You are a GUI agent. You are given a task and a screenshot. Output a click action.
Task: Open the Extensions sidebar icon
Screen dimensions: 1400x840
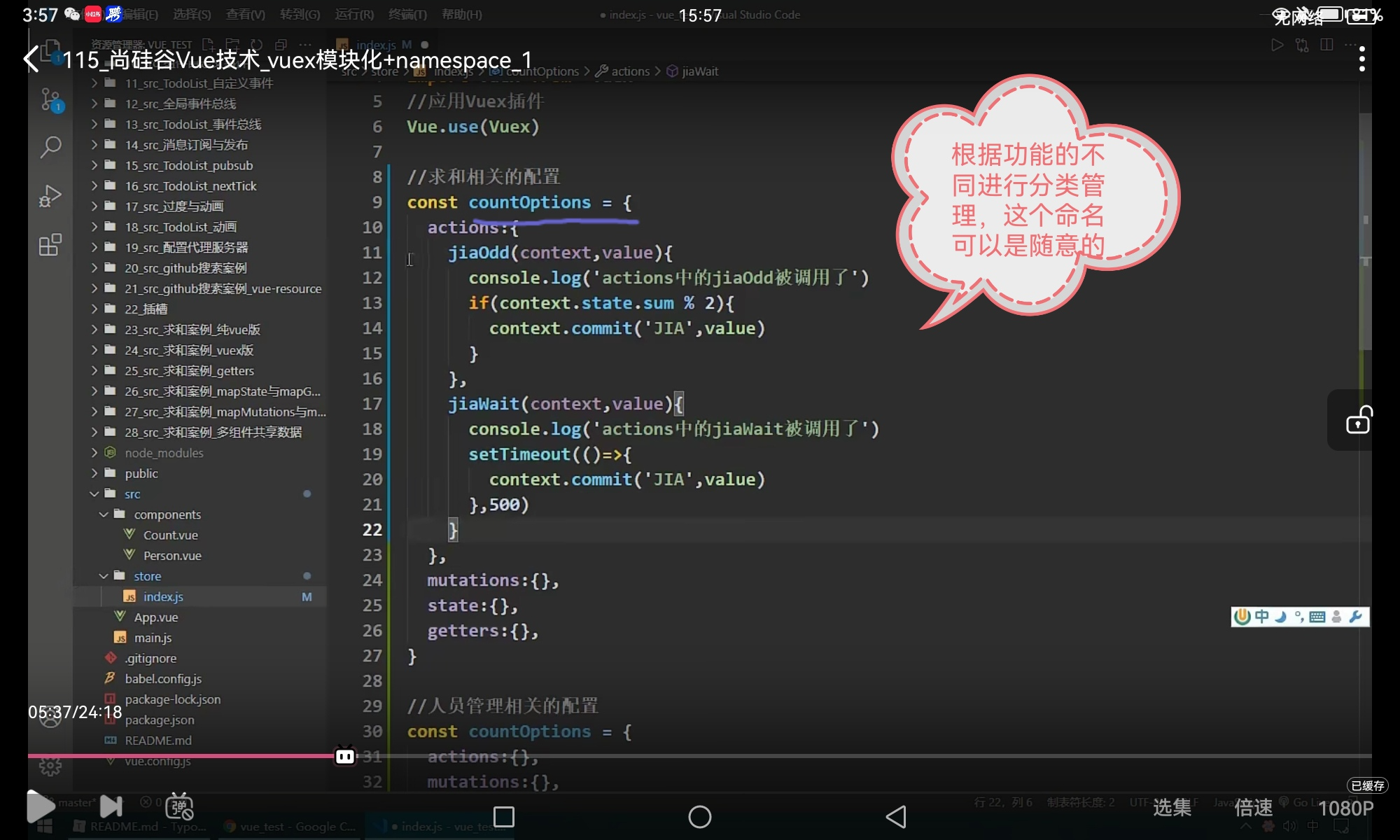(x=50, y=245)
